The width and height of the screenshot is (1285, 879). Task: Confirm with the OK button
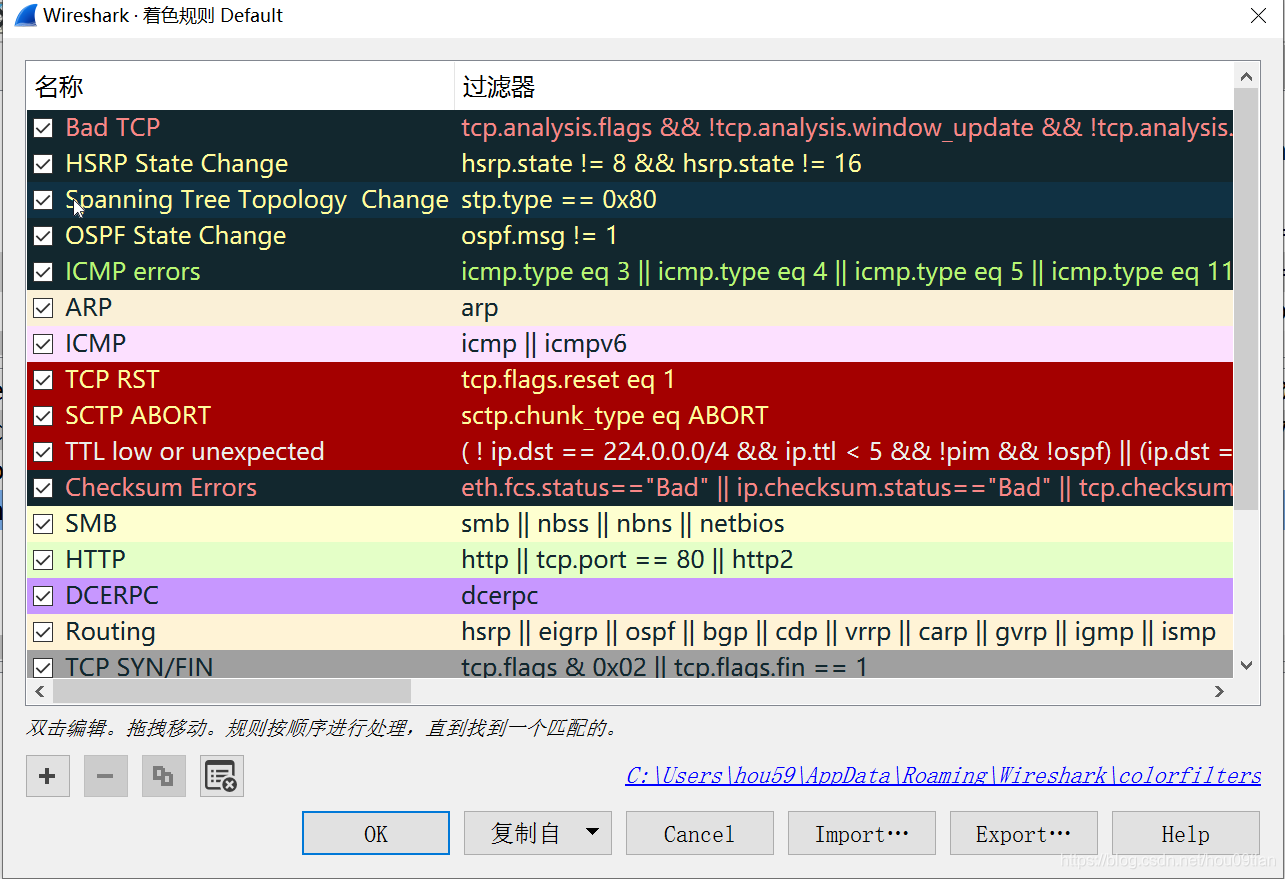[x=376, y=833]
